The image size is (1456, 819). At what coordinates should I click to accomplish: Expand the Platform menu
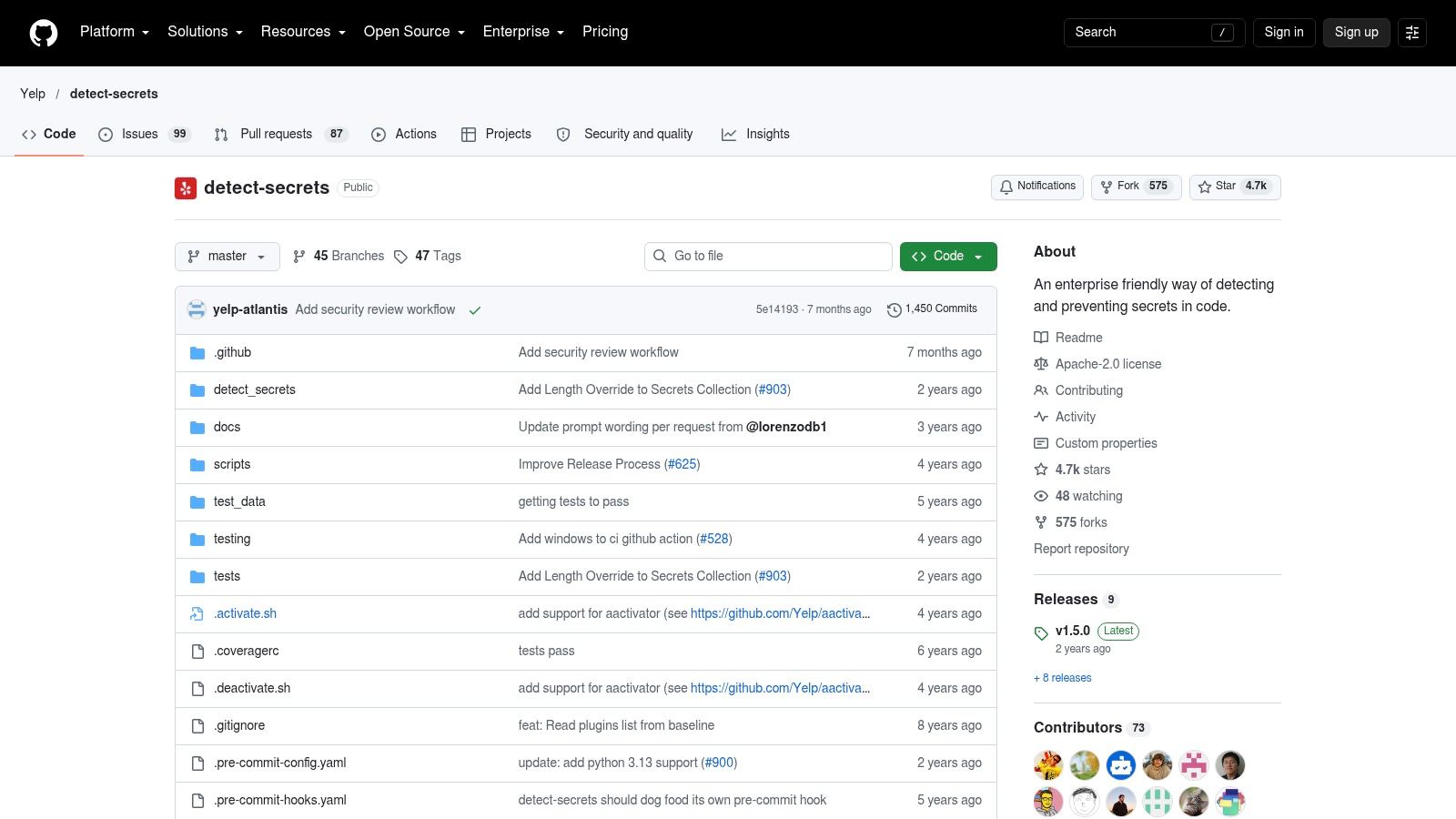(x=115, y=32)
